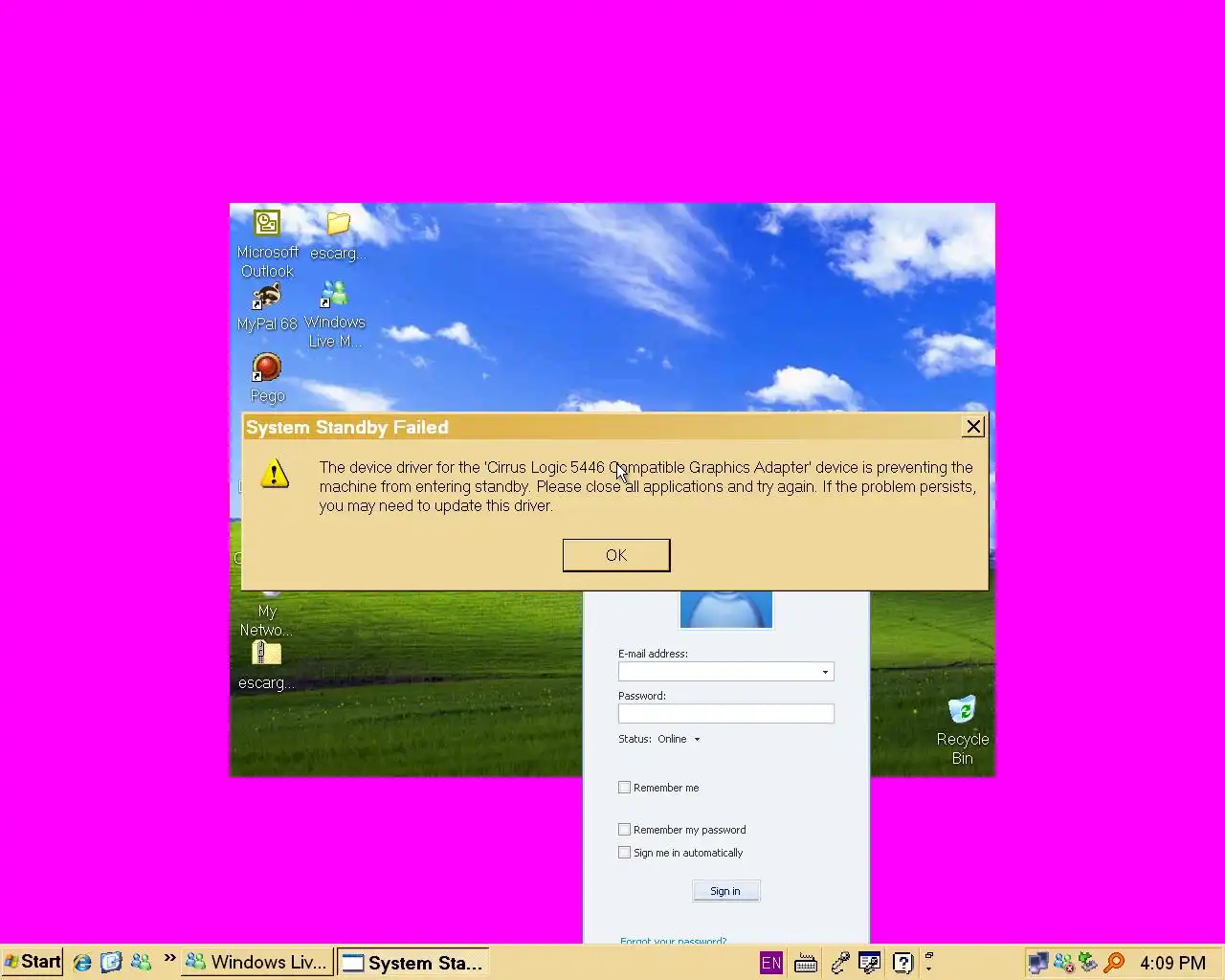The height and width of the screenshot is (980, 1225).
Task: Click the My Network Places desktop icon label
Action: [267, 620]
